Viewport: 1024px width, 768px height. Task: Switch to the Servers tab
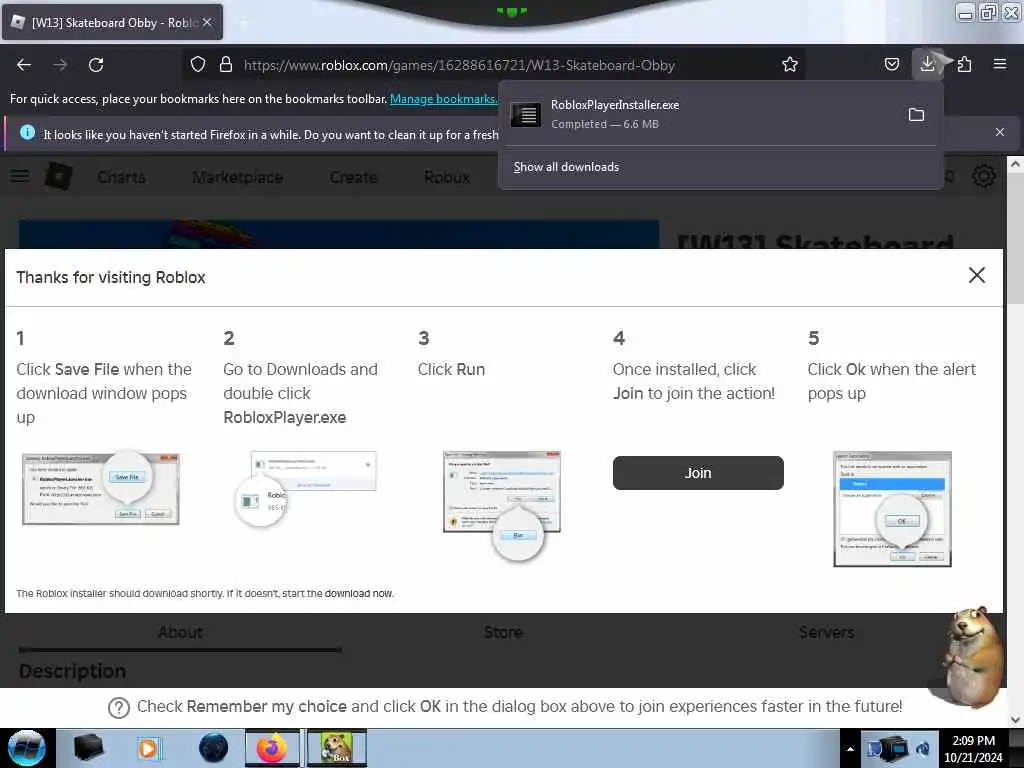[826, 632]
